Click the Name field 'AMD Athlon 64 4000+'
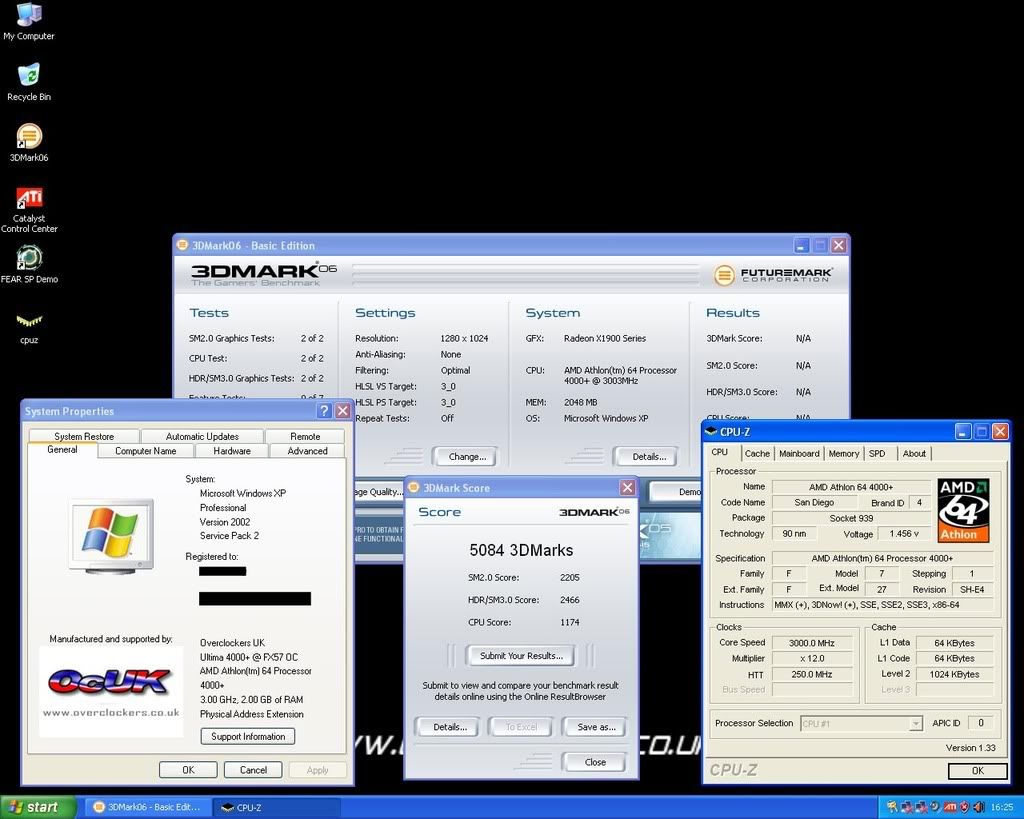Screen dimensions: 1024x819 tap(851, 487)
